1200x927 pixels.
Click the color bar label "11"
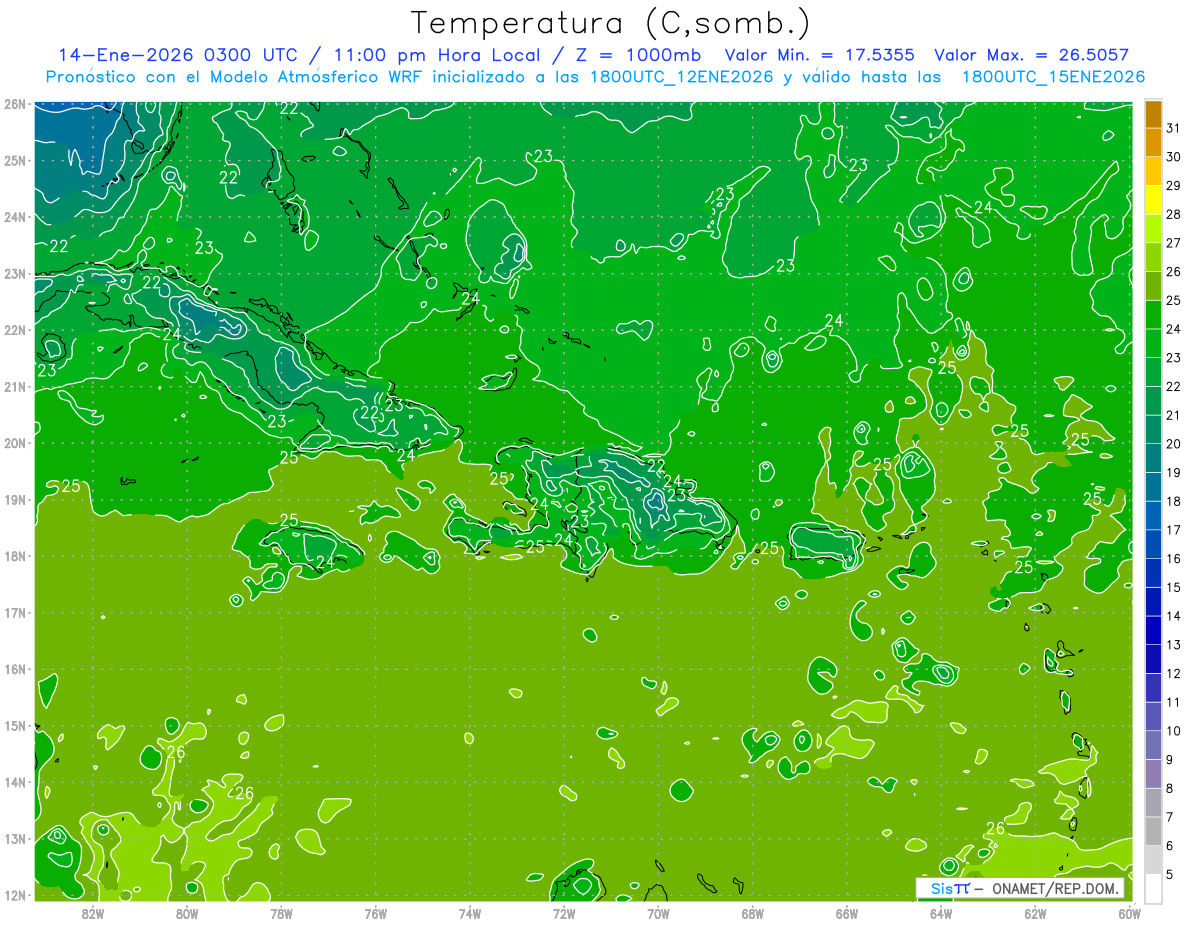coord(1173,702)
